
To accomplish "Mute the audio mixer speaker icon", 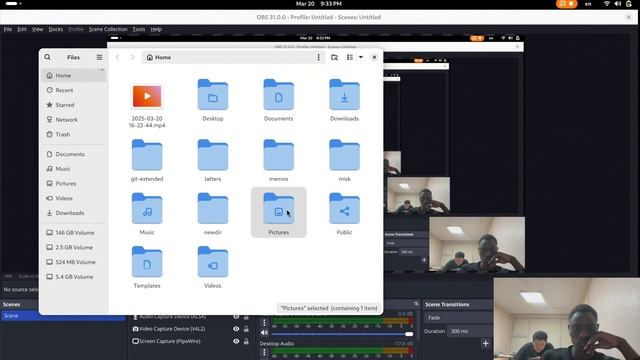I will click(264, 333).
